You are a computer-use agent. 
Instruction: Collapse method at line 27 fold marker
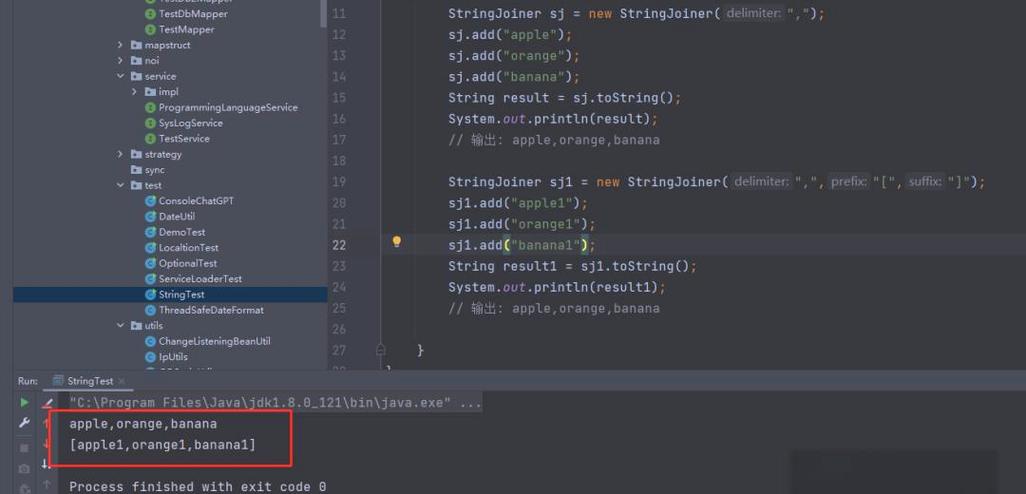[381, 351]
